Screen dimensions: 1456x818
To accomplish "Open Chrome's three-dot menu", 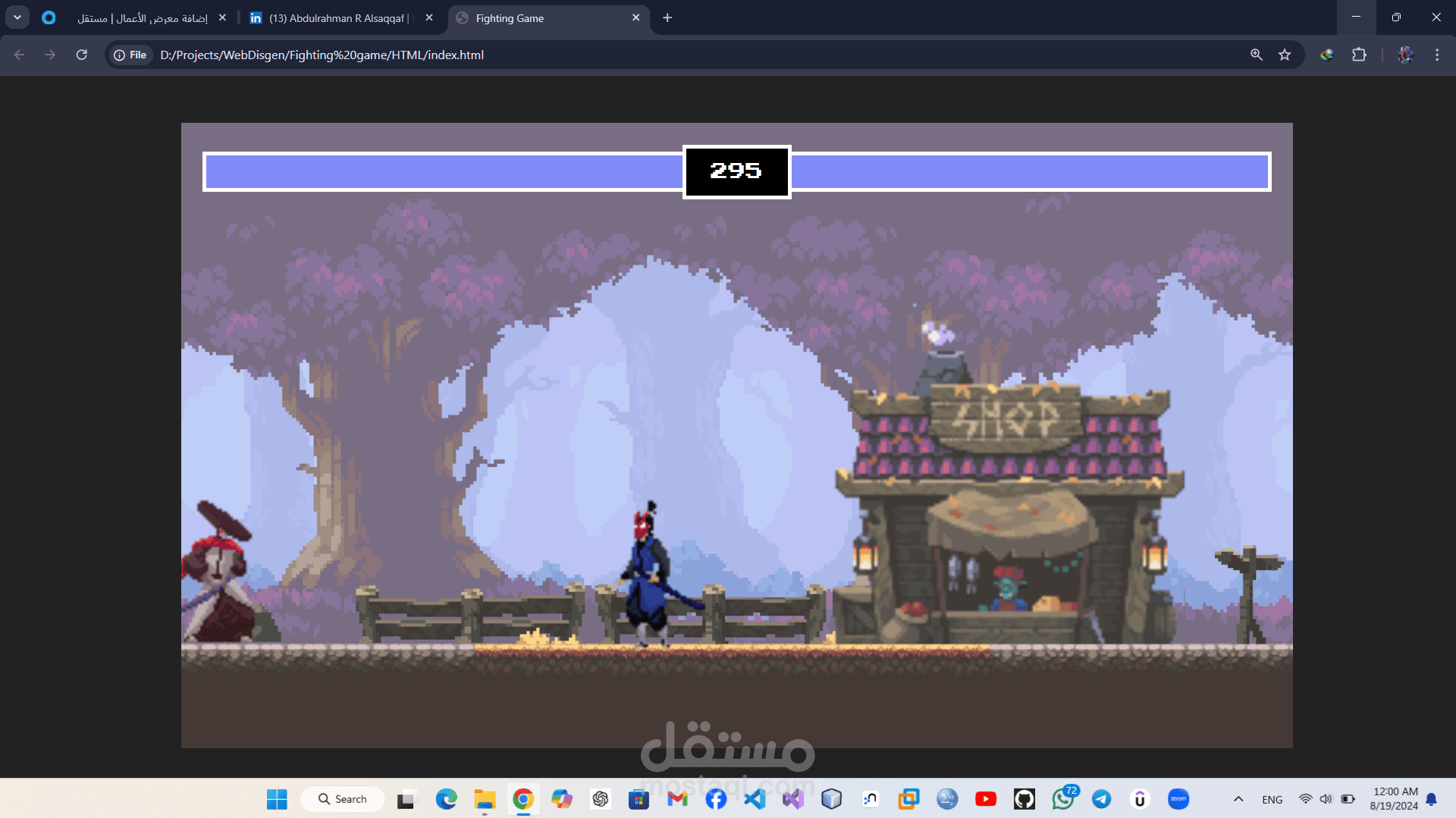I will point(1437,55).
